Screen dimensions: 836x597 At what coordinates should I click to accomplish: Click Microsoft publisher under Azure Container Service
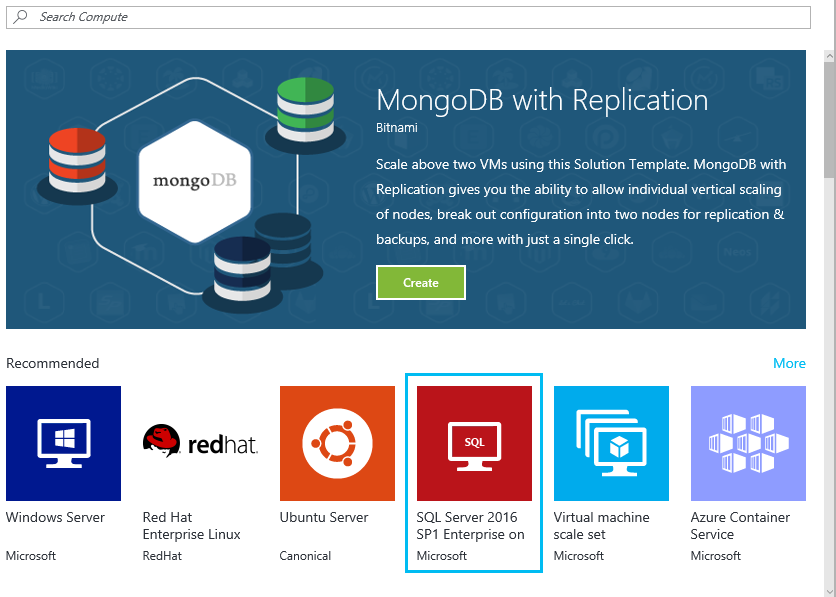[716, 556]
